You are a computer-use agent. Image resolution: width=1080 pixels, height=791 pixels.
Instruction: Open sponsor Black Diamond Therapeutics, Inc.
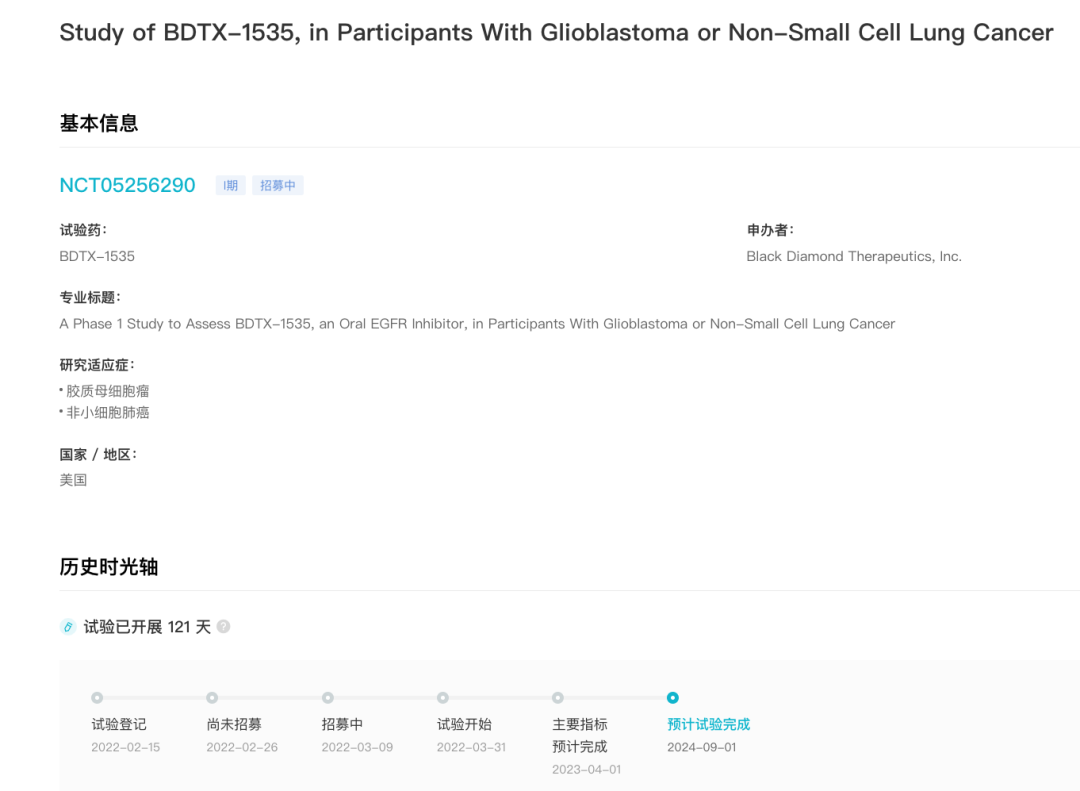854,256
